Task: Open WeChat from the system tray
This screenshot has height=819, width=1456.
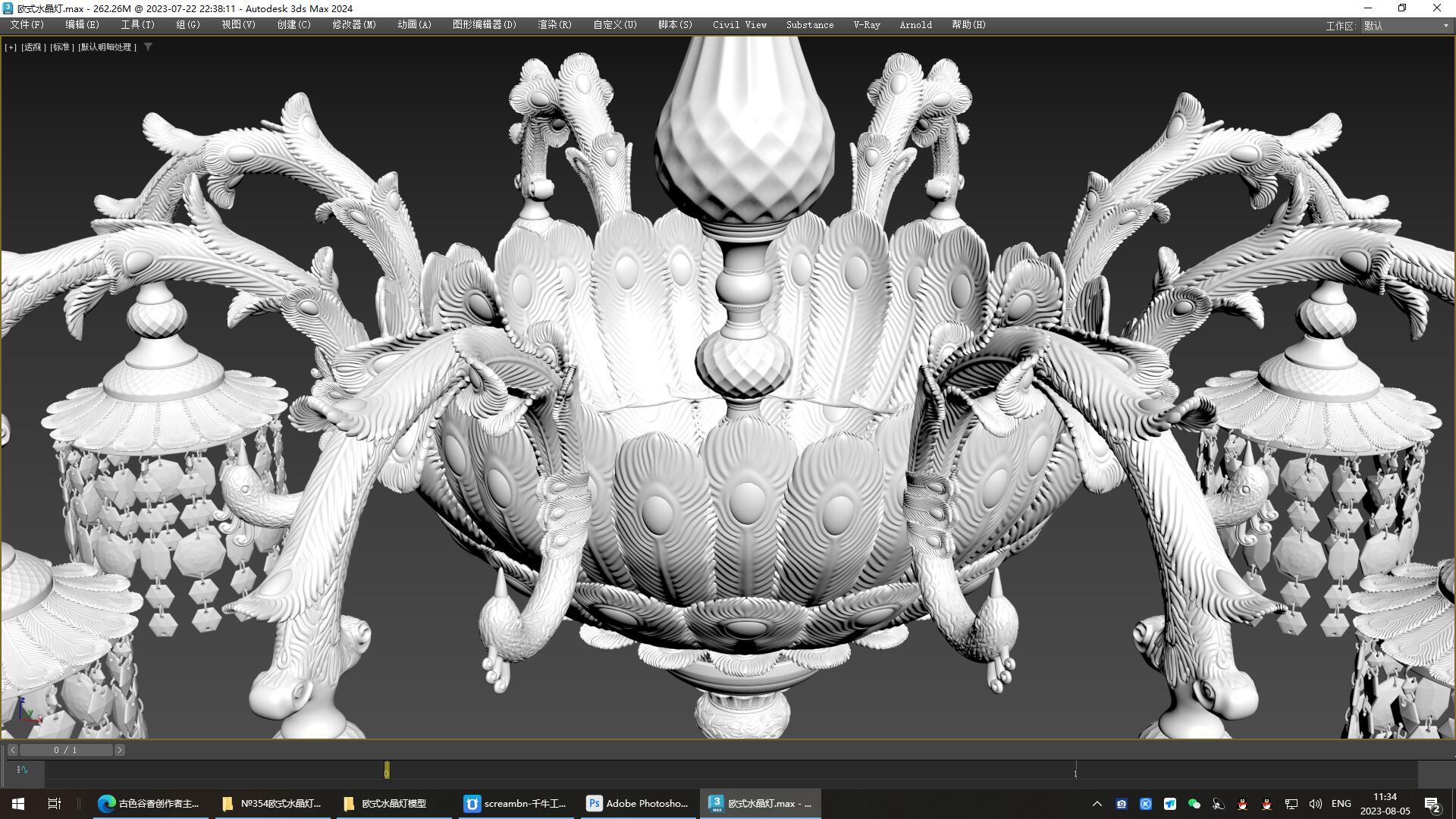Action: 1195,805
